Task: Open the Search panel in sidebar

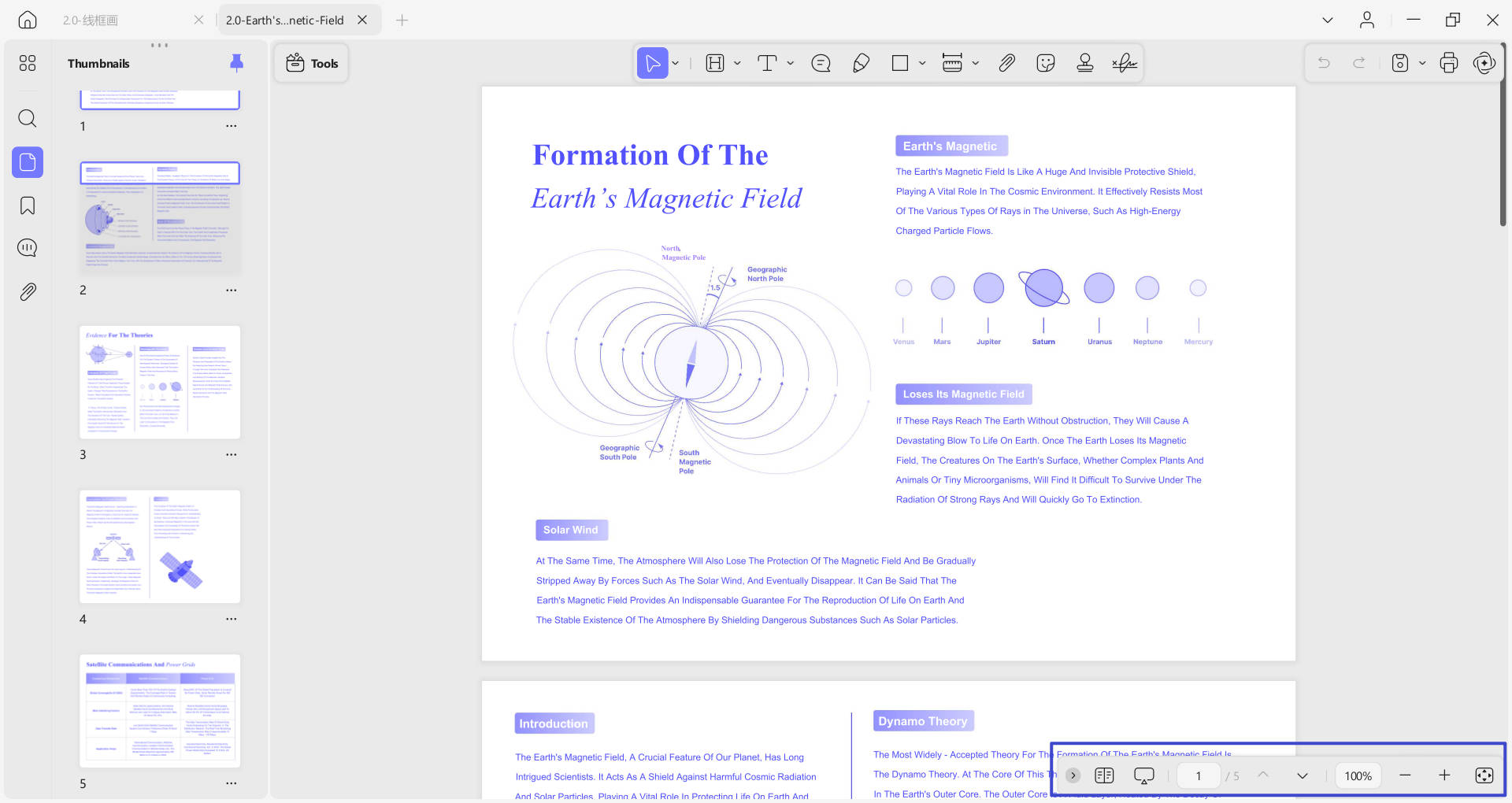Action: (x=28, y=118)
